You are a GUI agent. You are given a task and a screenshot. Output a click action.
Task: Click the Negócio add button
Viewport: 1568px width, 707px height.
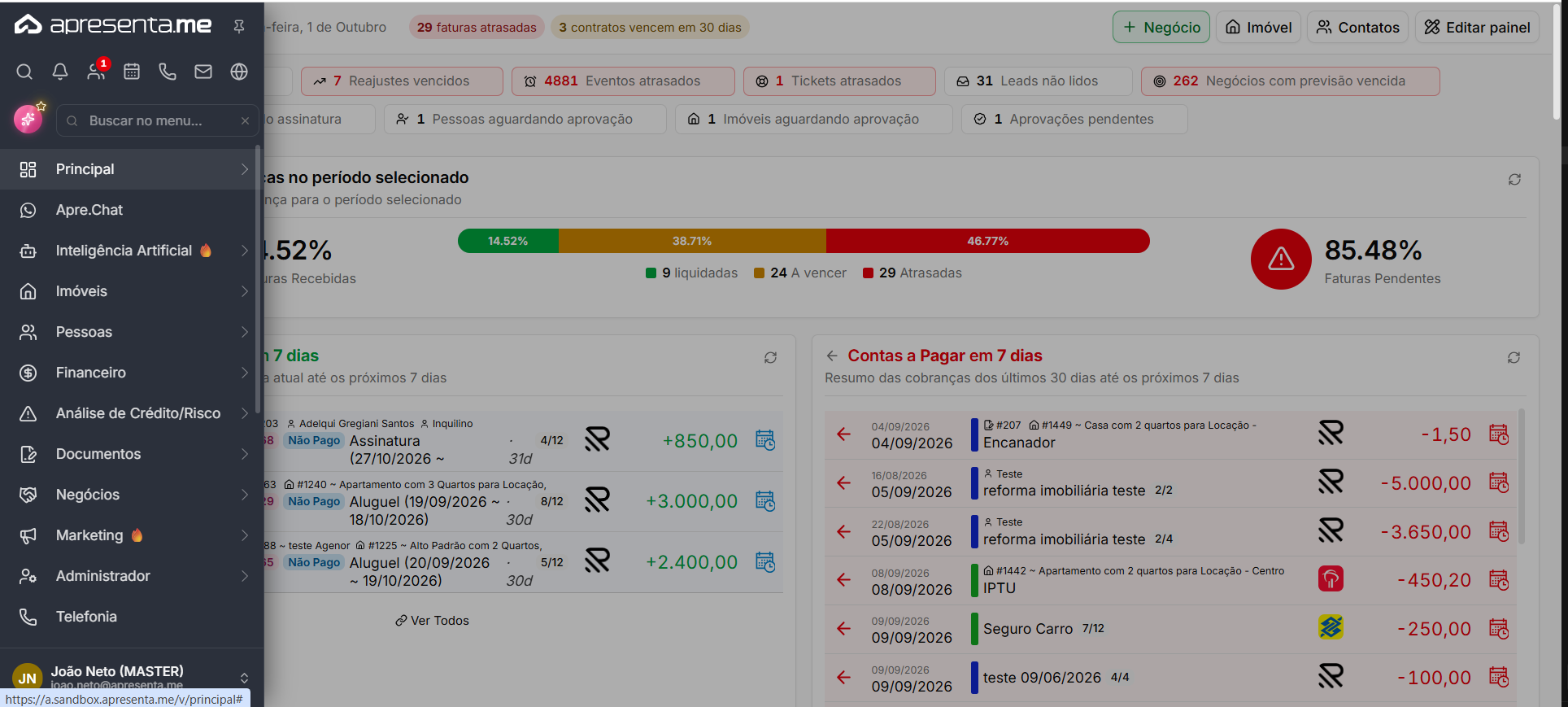[1161, 27]
